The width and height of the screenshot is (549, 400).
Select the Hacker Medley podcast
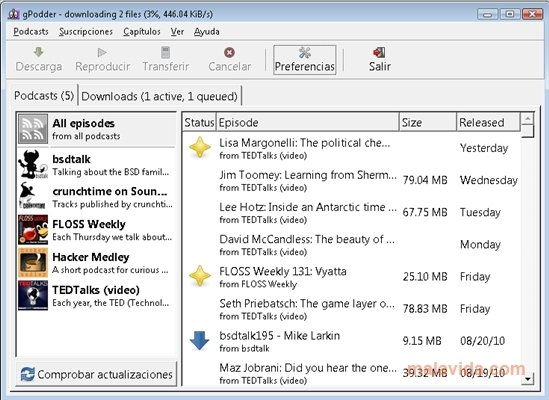pyautogui.click(x=96, y=263)
